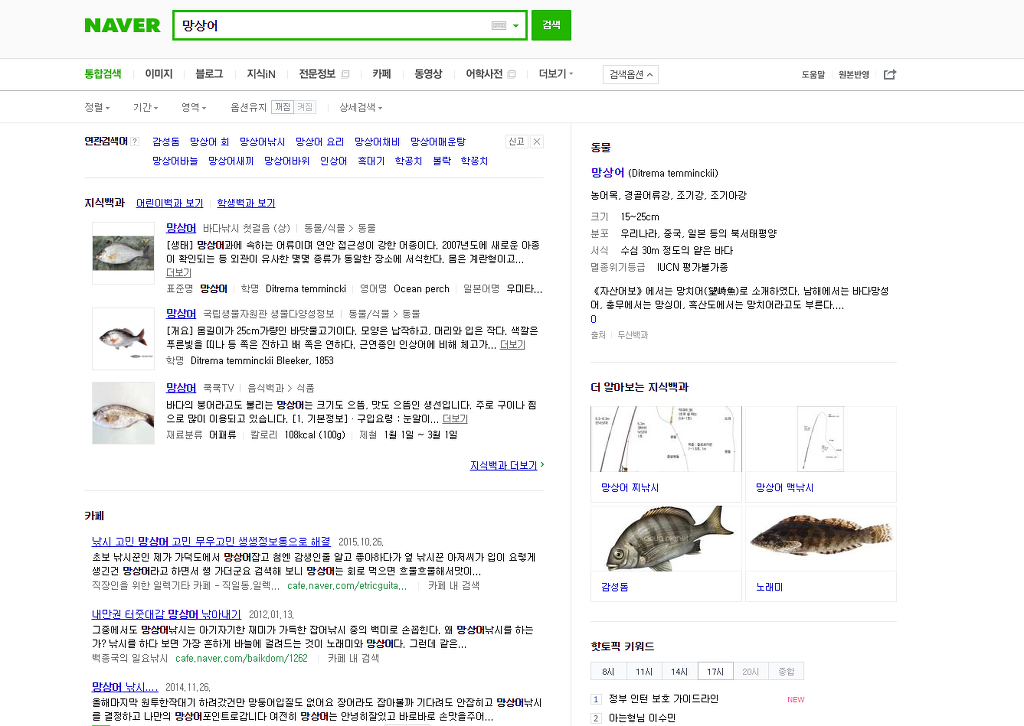Open the 동영상 tab
This screenshot has height=726, width=1024.
click(428, 74)
